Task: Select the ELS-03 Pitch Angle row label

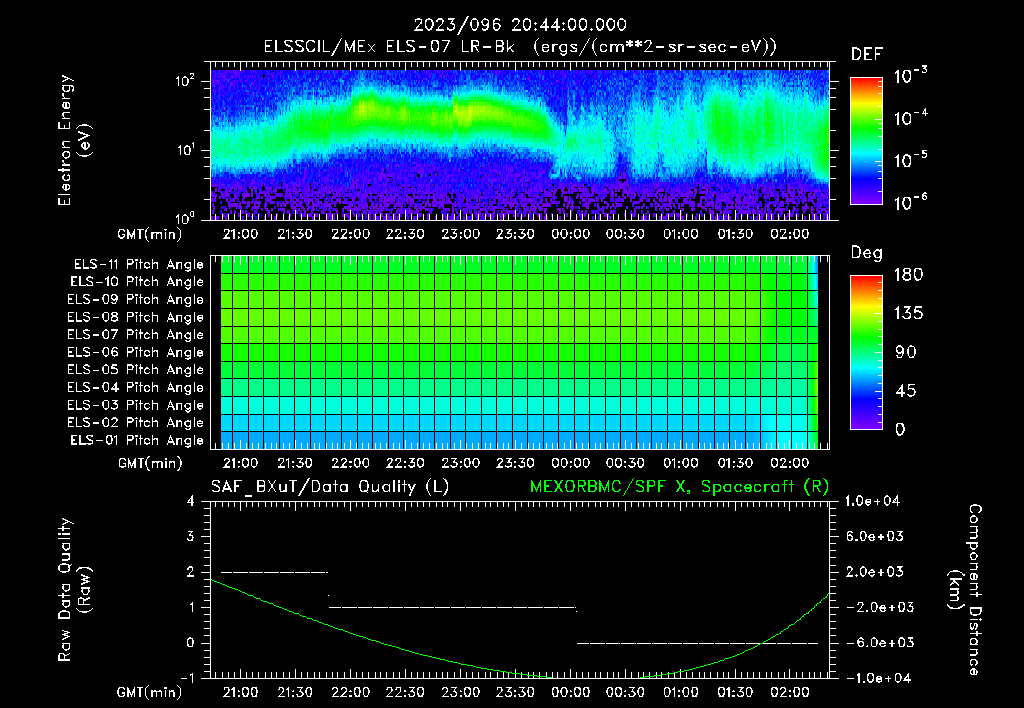Action: coord(136,406)
